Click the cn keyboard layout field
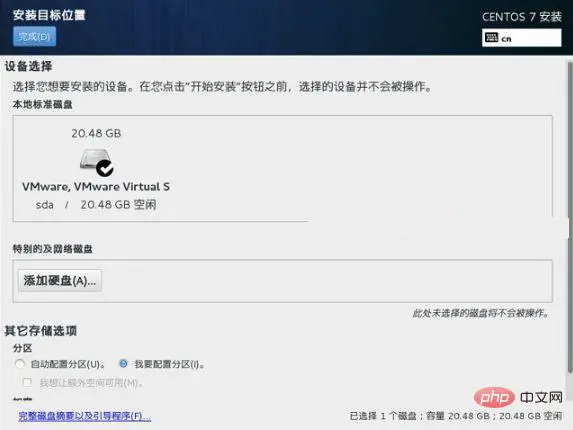Screen dimensions: 573x430 [x=521, y=38]
